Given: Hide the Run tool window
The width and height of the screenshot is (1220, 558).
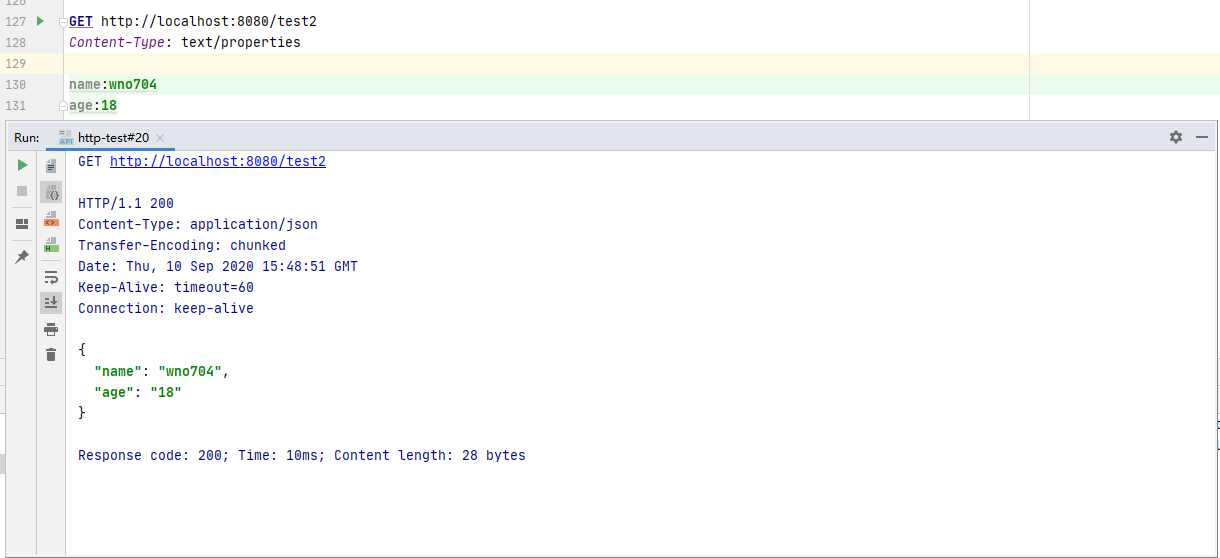Looking at the screenshot, I should 1201,137.
